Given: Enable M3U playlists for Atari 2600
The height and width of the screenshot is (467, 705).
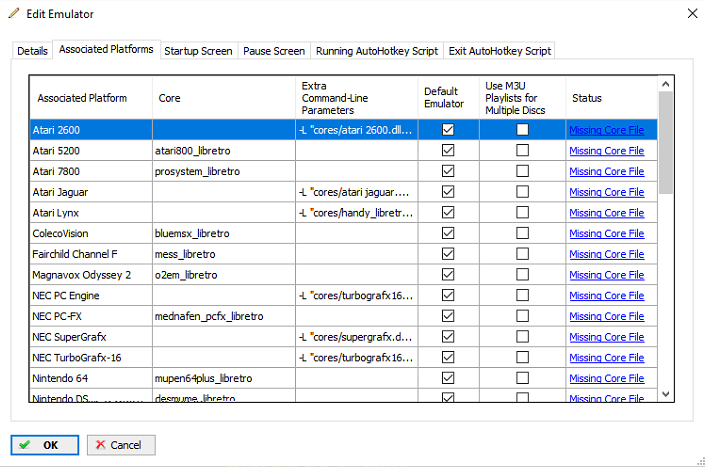Looking at the screenshot, I should click(522, 129).
